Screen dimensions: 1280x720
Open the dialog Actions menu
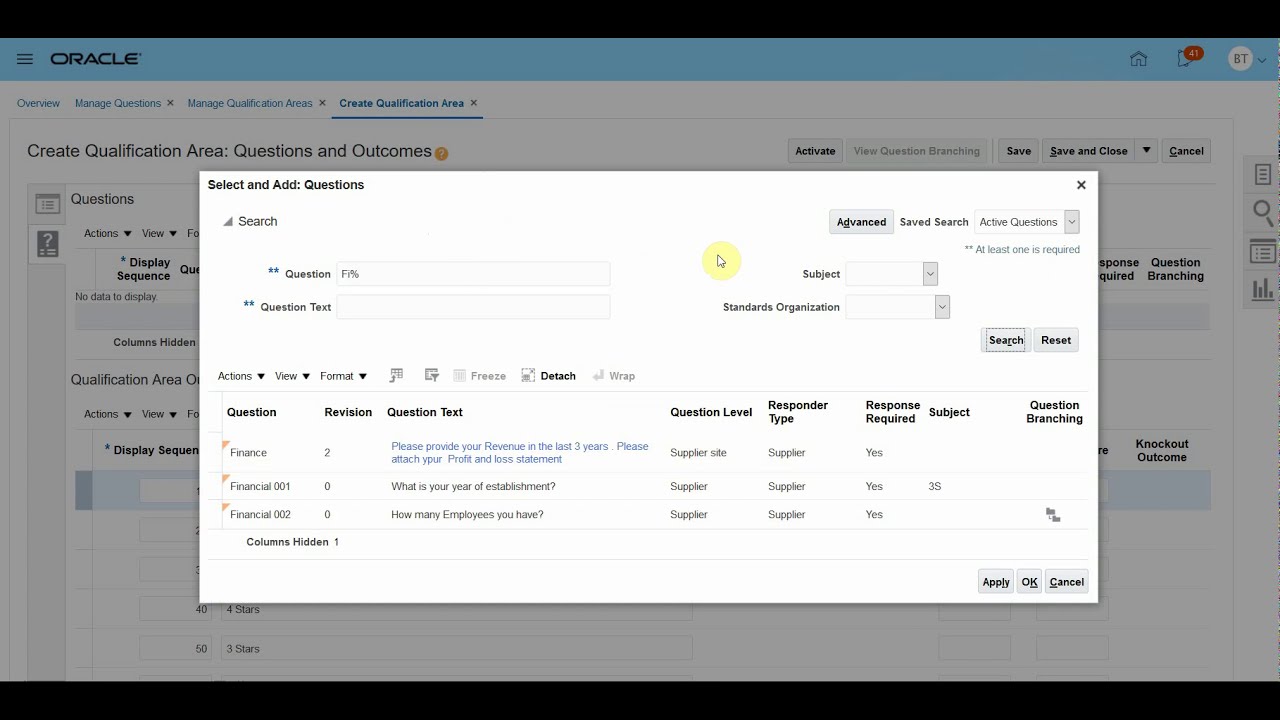(241, 376)
